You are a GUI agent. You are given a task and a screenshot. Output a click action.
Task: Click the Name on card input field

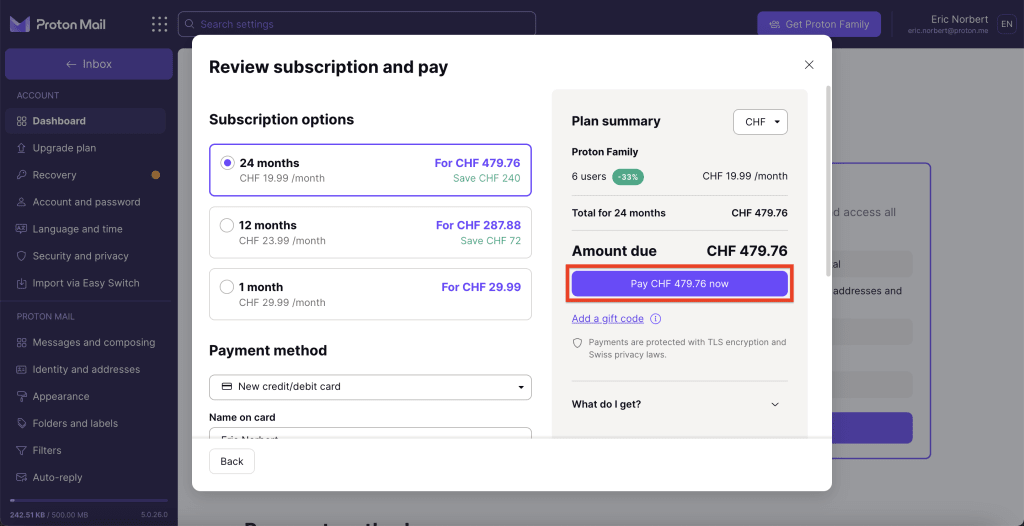pyautogui.click(x=370, y=434)
